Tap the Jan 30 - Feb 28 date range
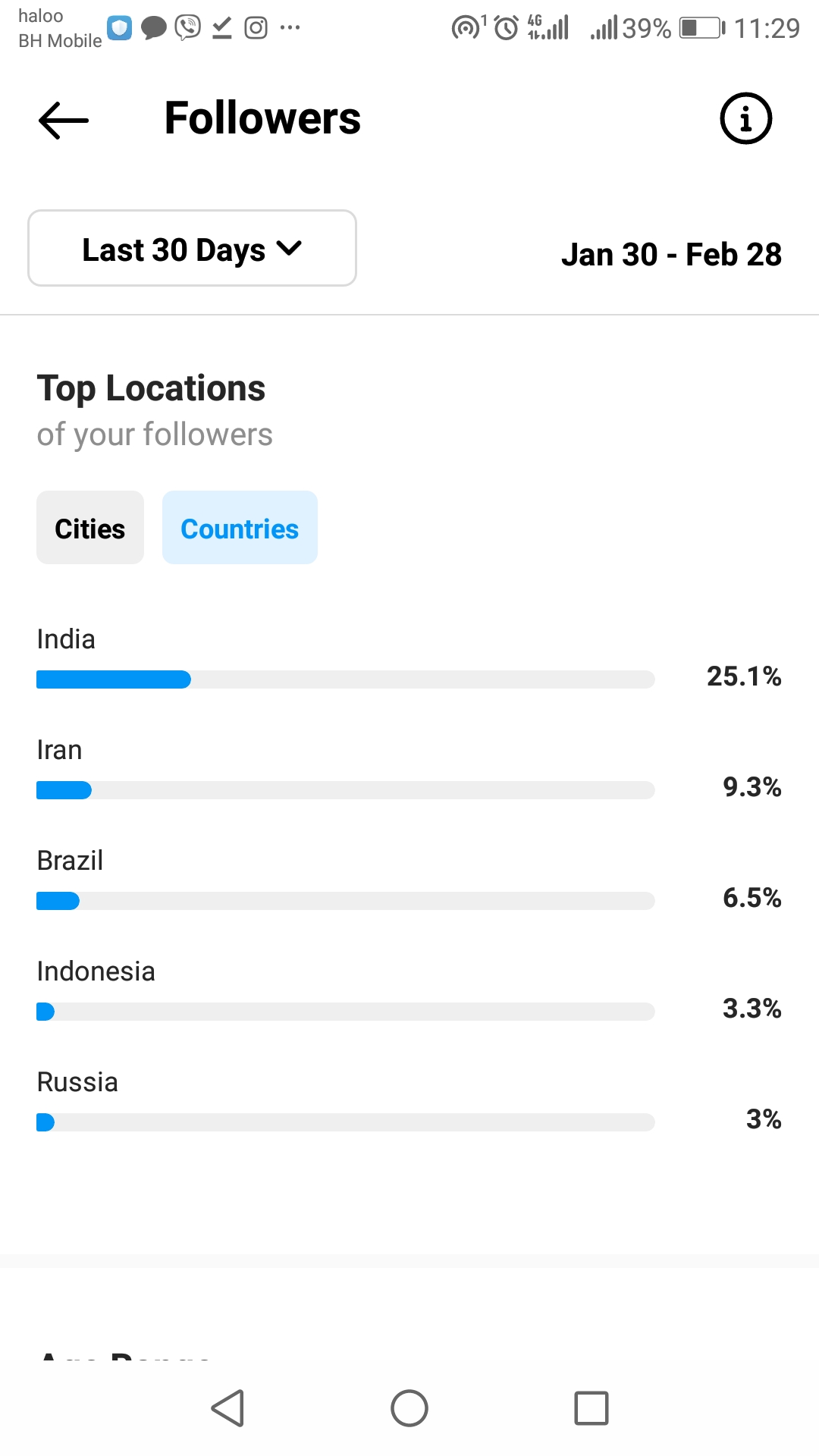This screenshot has height=1456, width=819. [x=671, y=254]
